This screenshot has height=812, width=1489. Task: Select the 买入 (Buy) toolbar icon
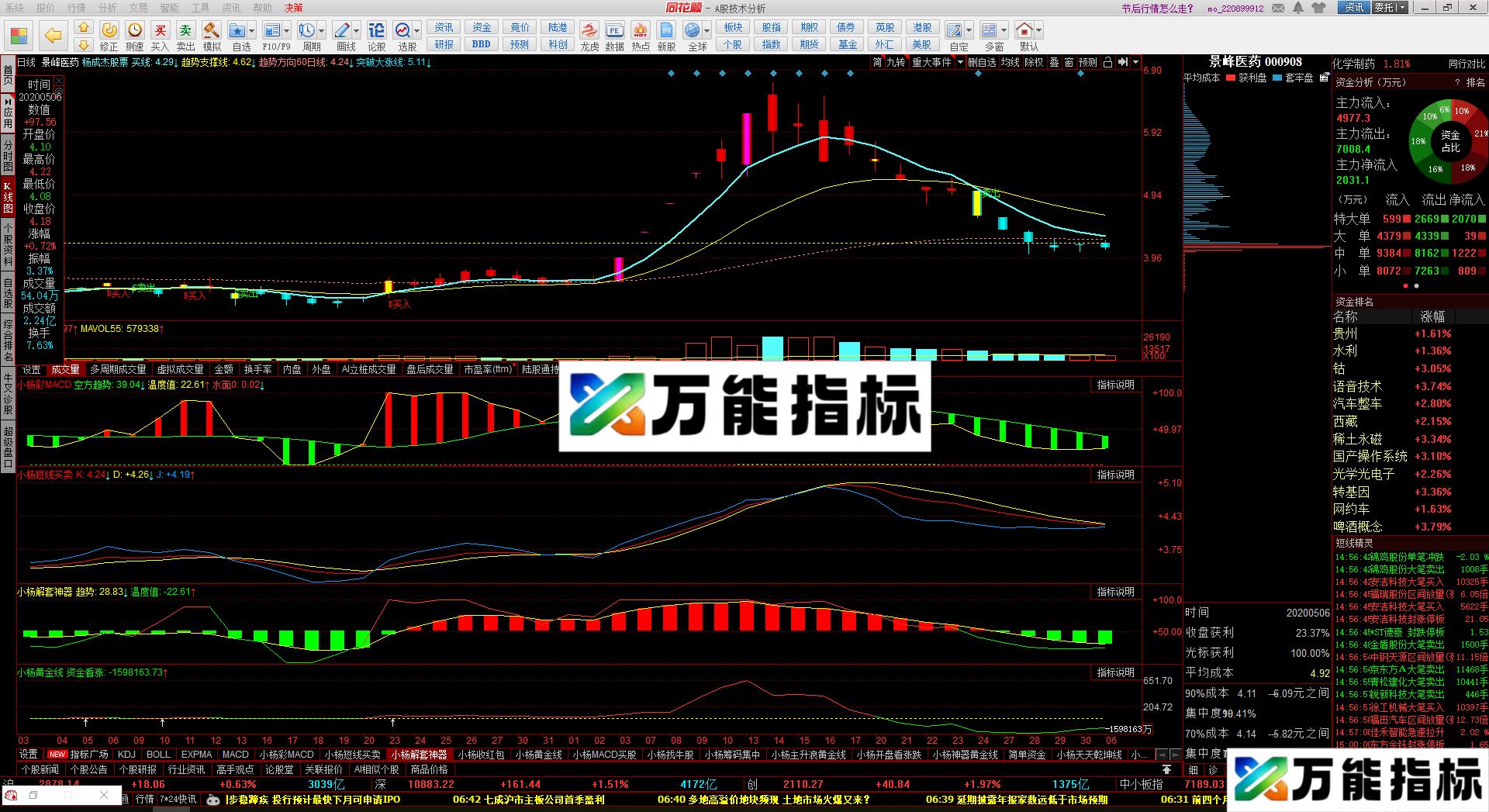[161, 31]
